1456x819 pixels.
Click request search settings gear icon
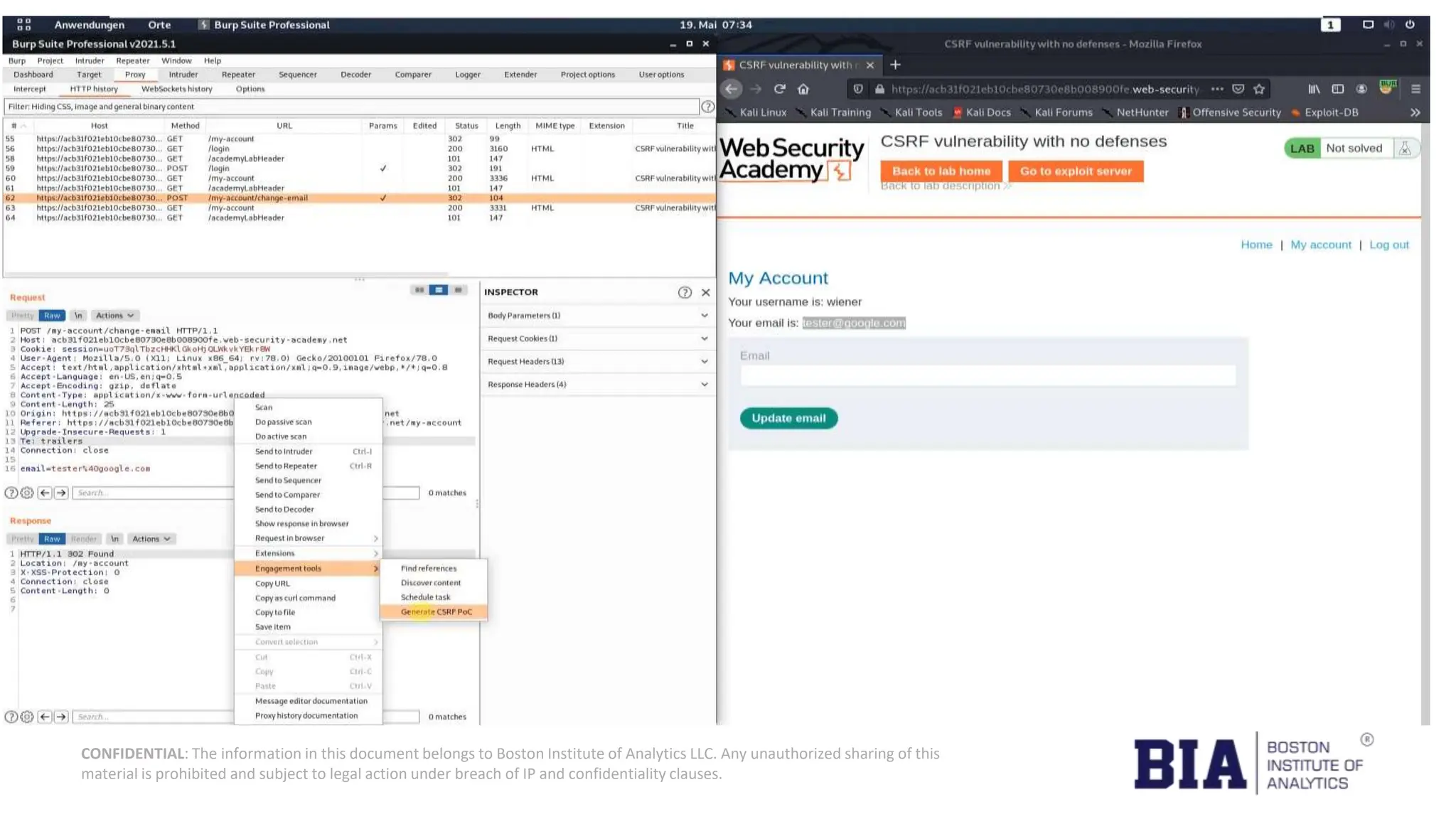27,493
